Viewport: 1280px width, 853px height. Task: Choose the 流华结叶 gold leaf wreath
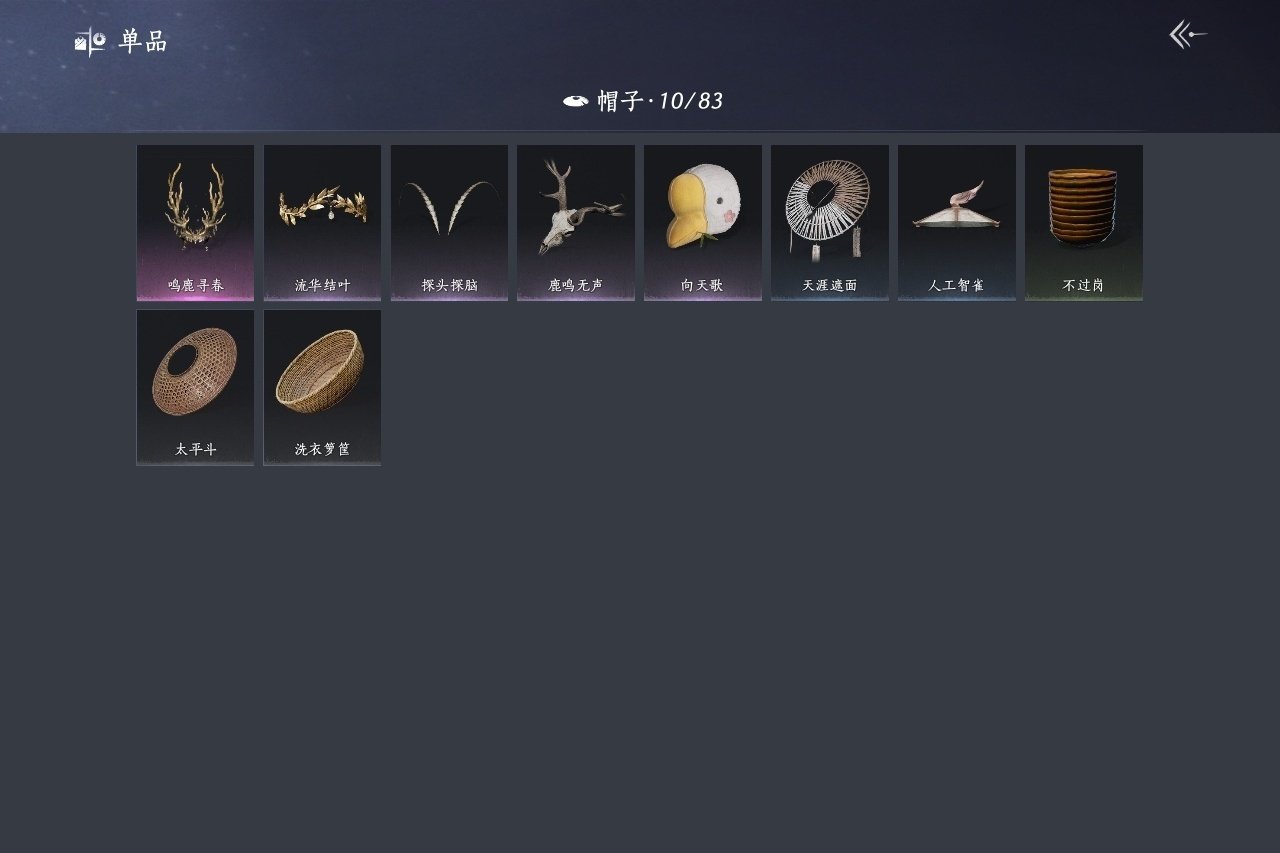[x=322, y=223]
